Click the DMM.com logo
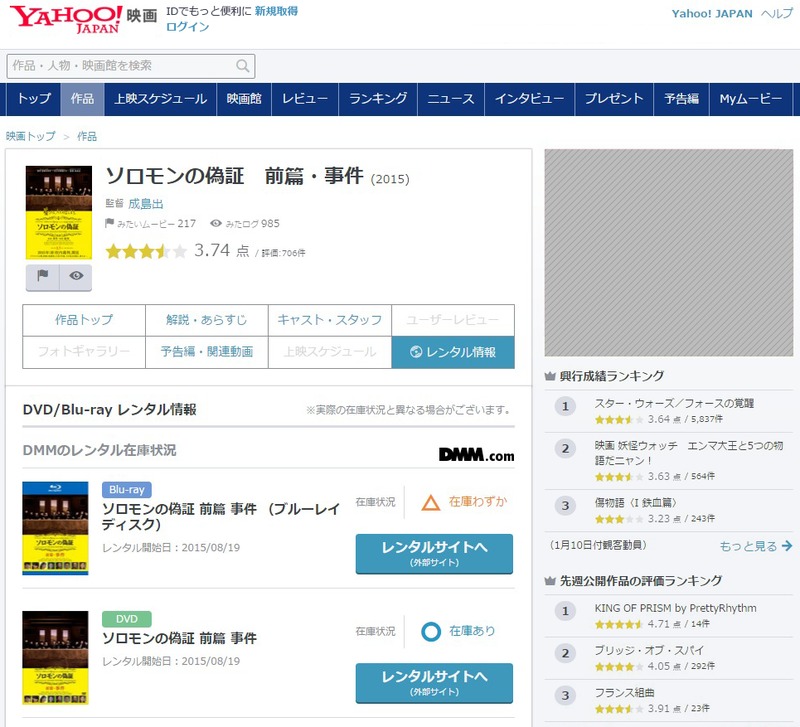The height and width of the screenshot is (727, 800). click(477, 454)
